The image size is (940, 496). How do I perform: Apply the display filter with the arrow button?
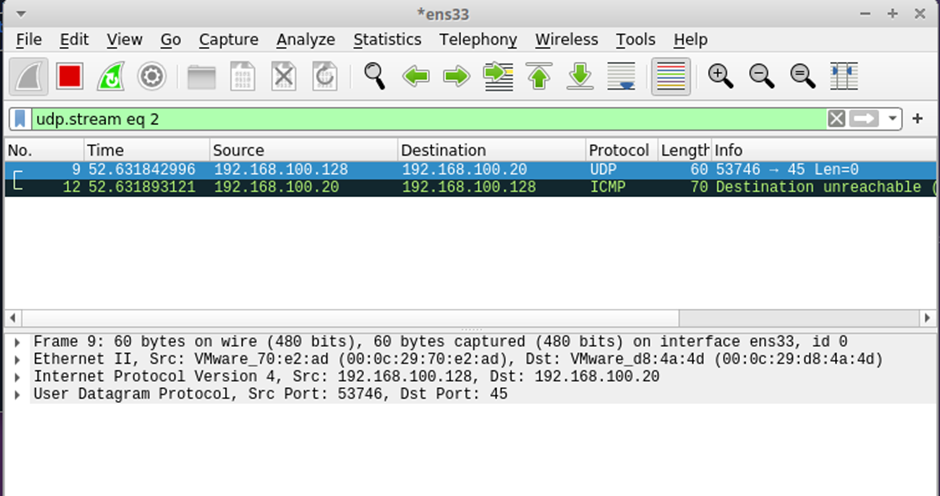point(864,119)
